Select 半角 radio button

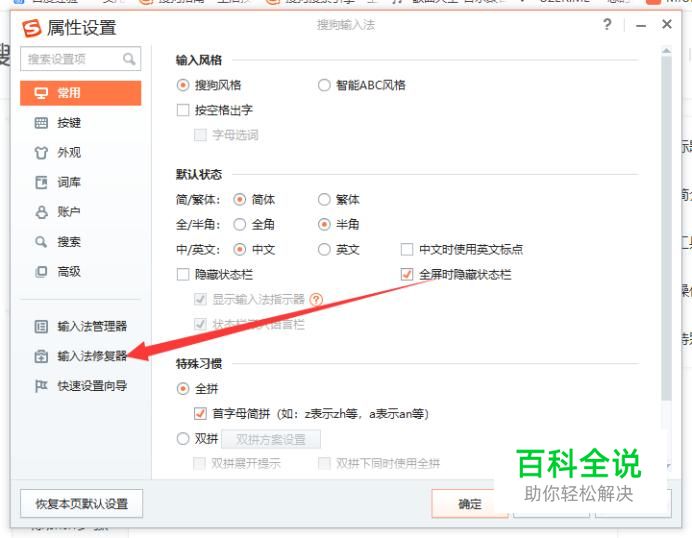pyautogui.click(x=324, y=225)
